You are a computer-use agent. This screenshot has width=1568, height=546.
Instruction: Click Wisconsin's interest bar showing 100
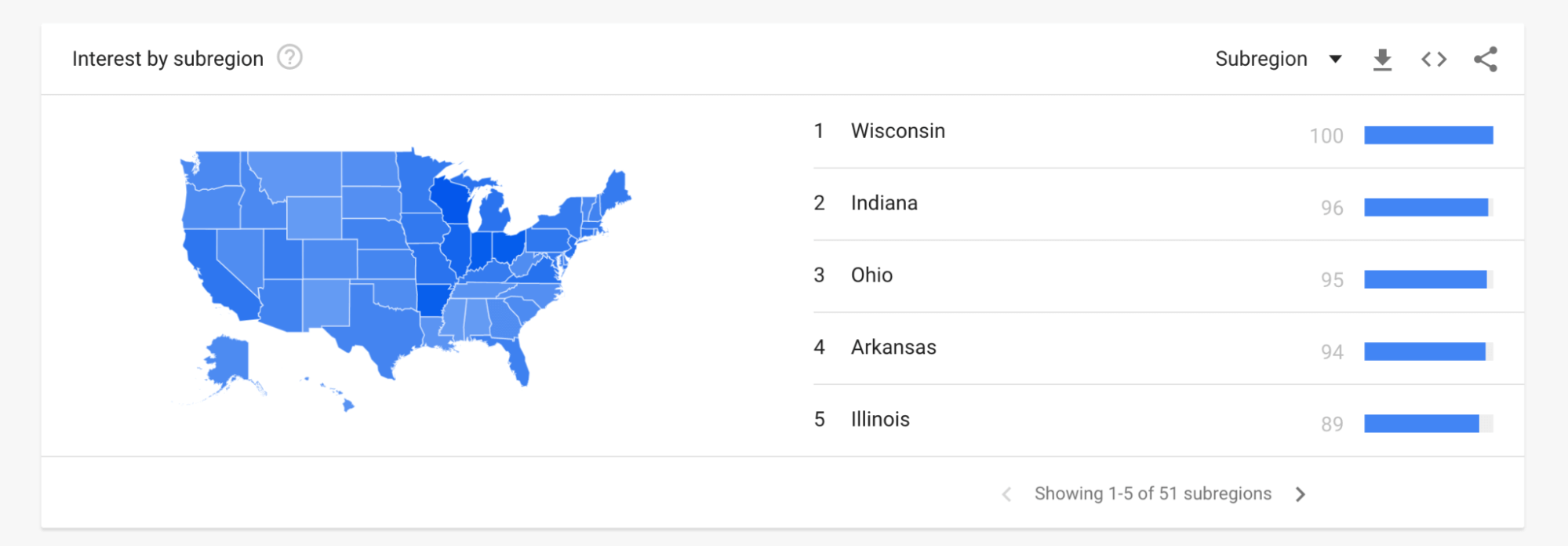coord(1428,136)
